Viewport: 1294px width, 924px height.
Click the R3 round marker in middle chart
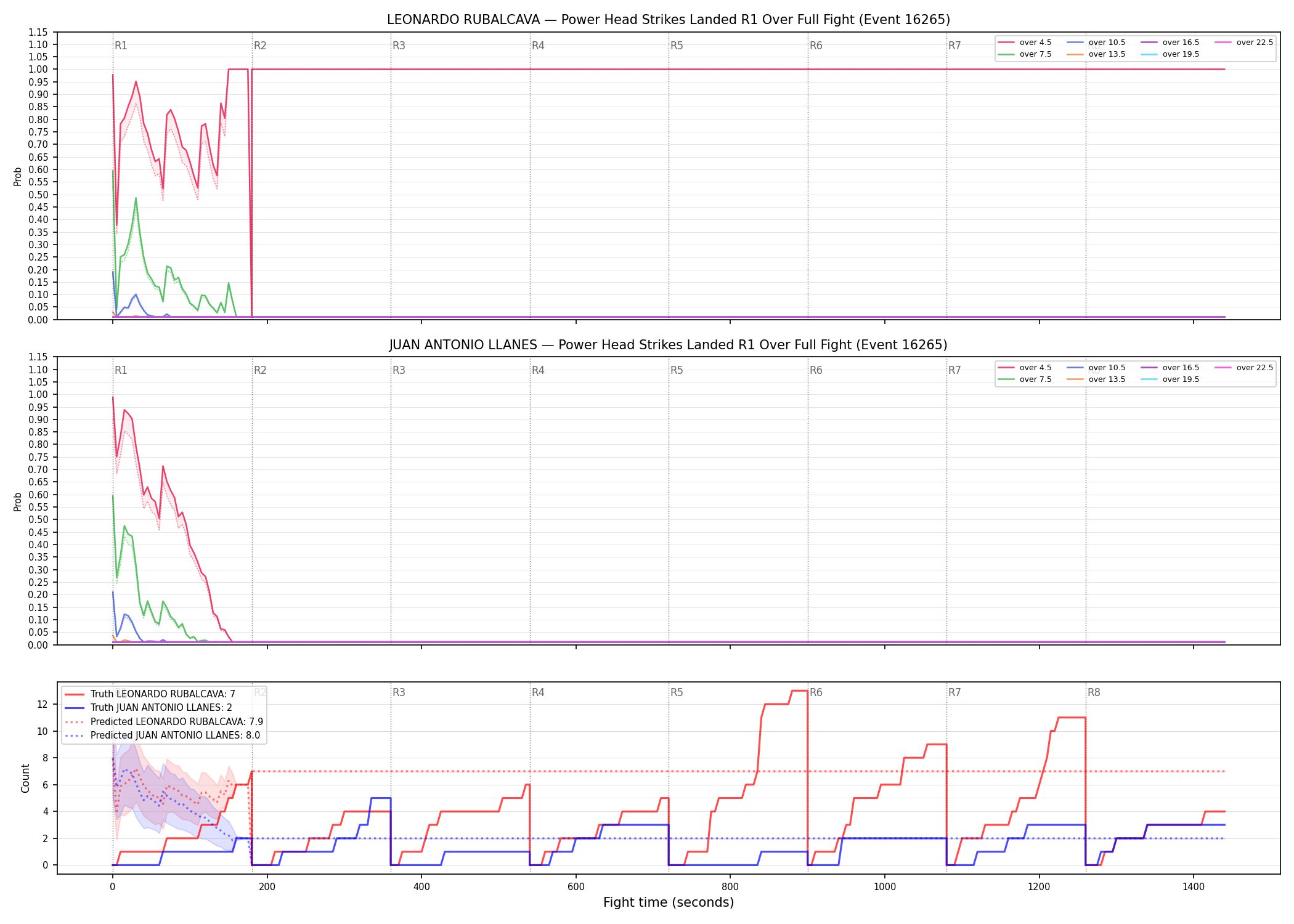tap(399, 370)
